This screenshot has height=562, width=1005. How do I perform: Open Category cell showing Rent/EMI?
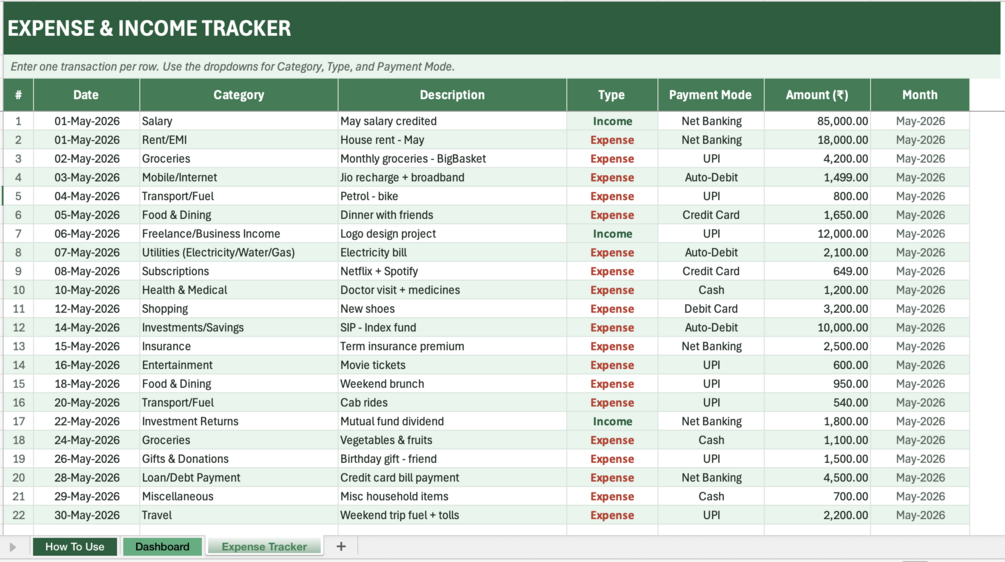click(x=238, y=140)
